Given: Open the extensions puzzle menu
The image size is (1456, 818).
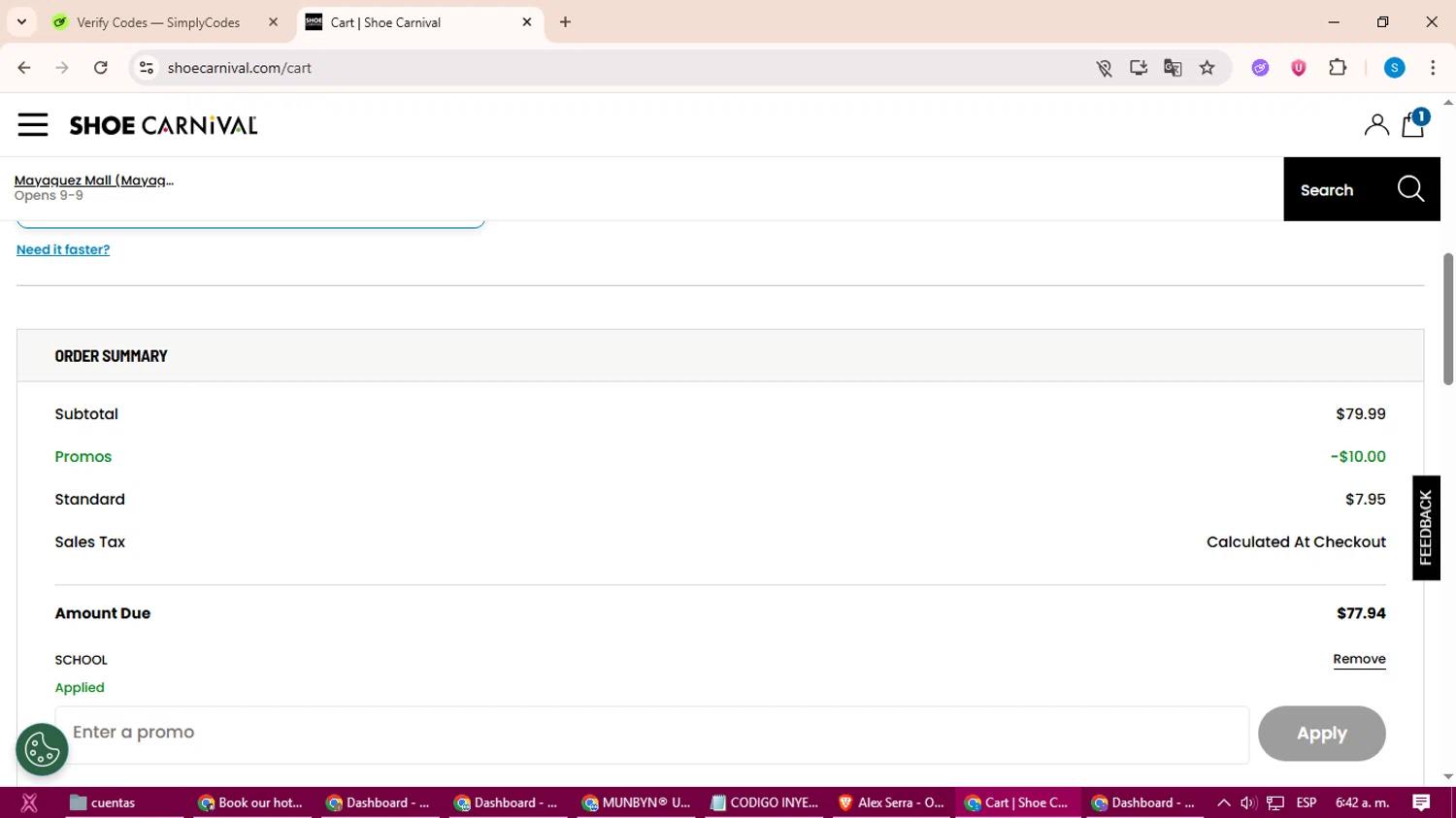Looking at the screenshot, I should pos(1338,68).
